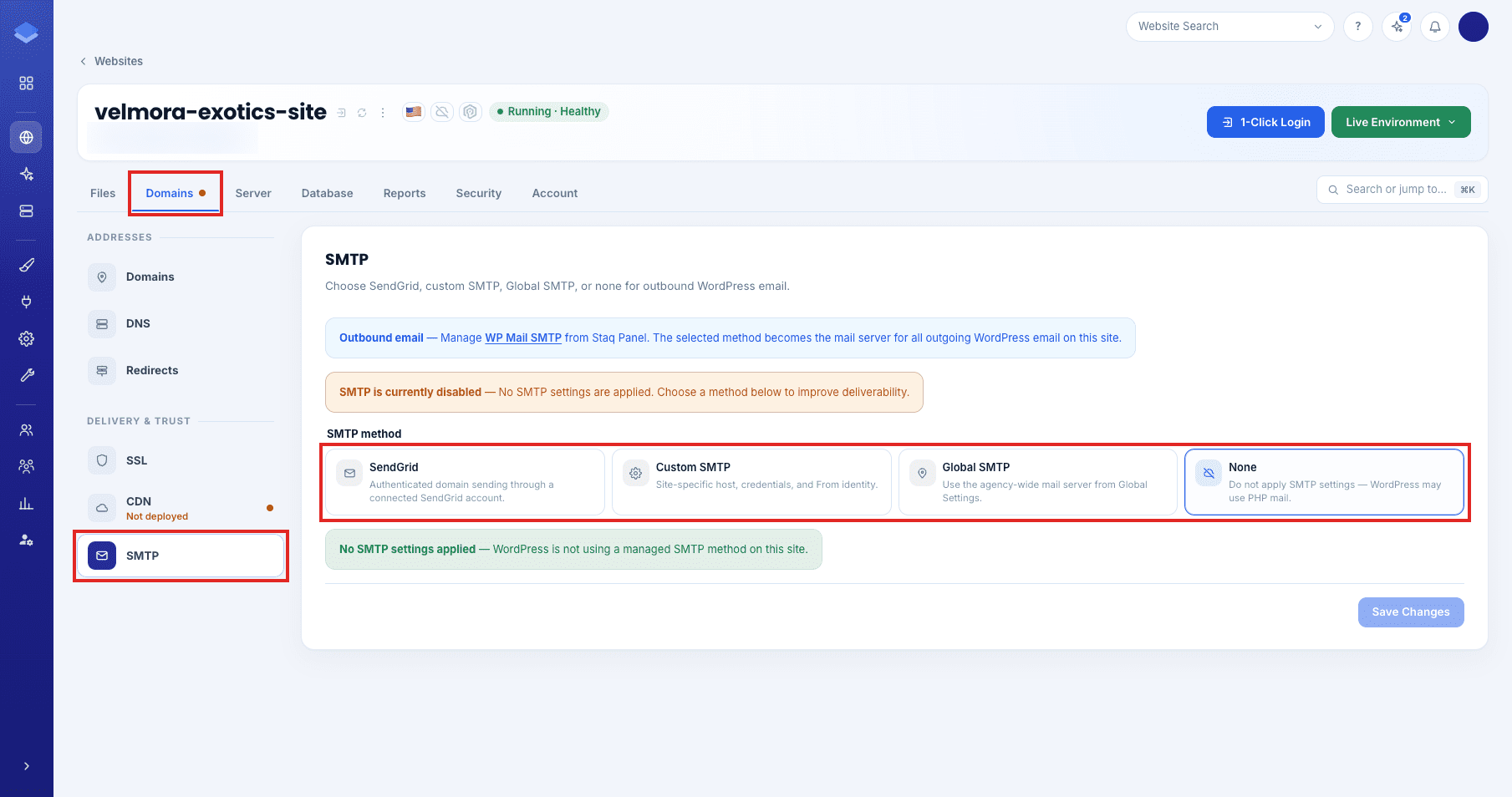Go back to Websites
Image resolution: width=1512 pixels, height=797 pixels.
click(x=111, y=61)
